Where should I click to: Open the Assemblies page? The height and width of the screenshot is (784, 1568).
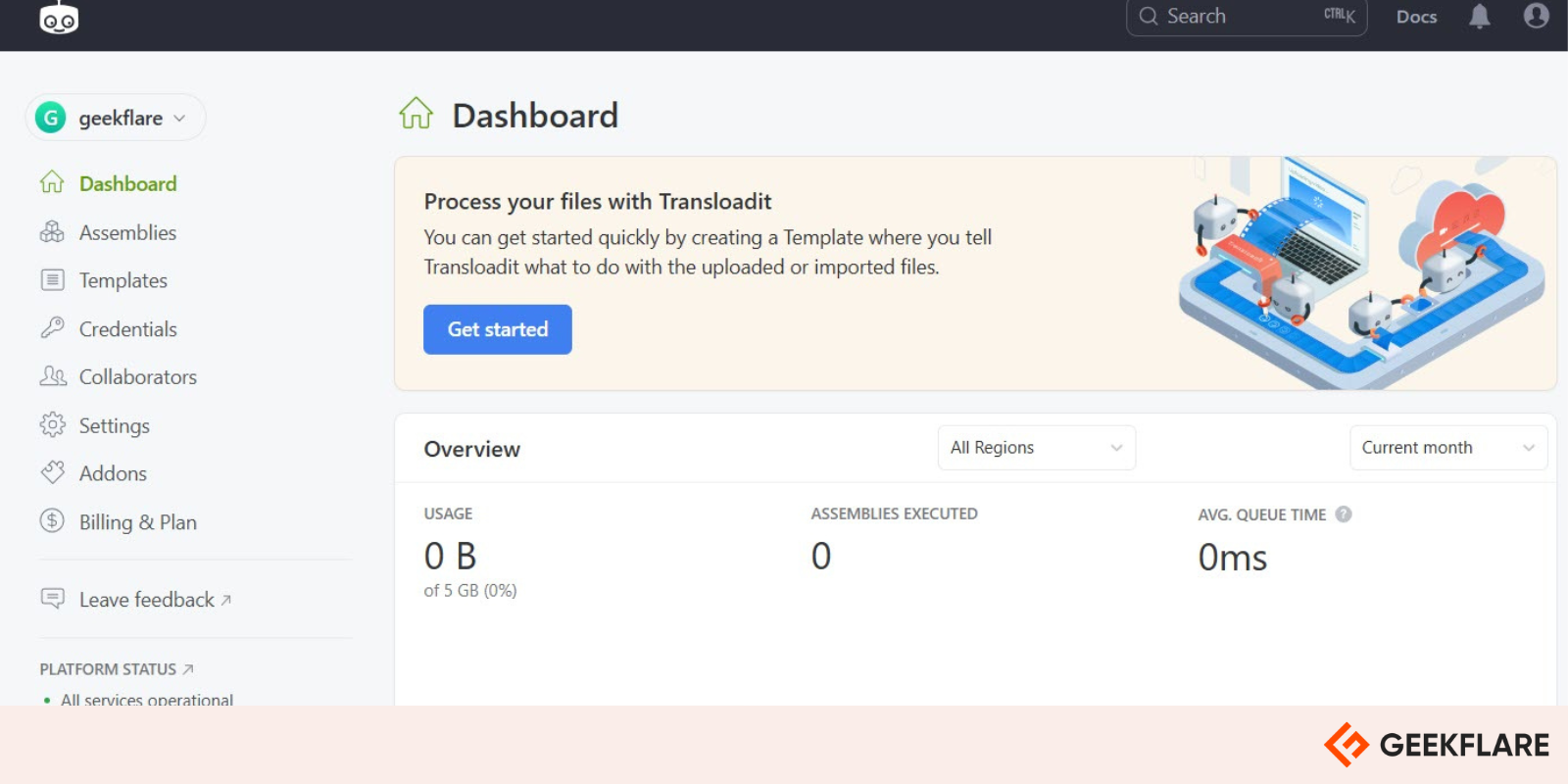coord(128,232)
